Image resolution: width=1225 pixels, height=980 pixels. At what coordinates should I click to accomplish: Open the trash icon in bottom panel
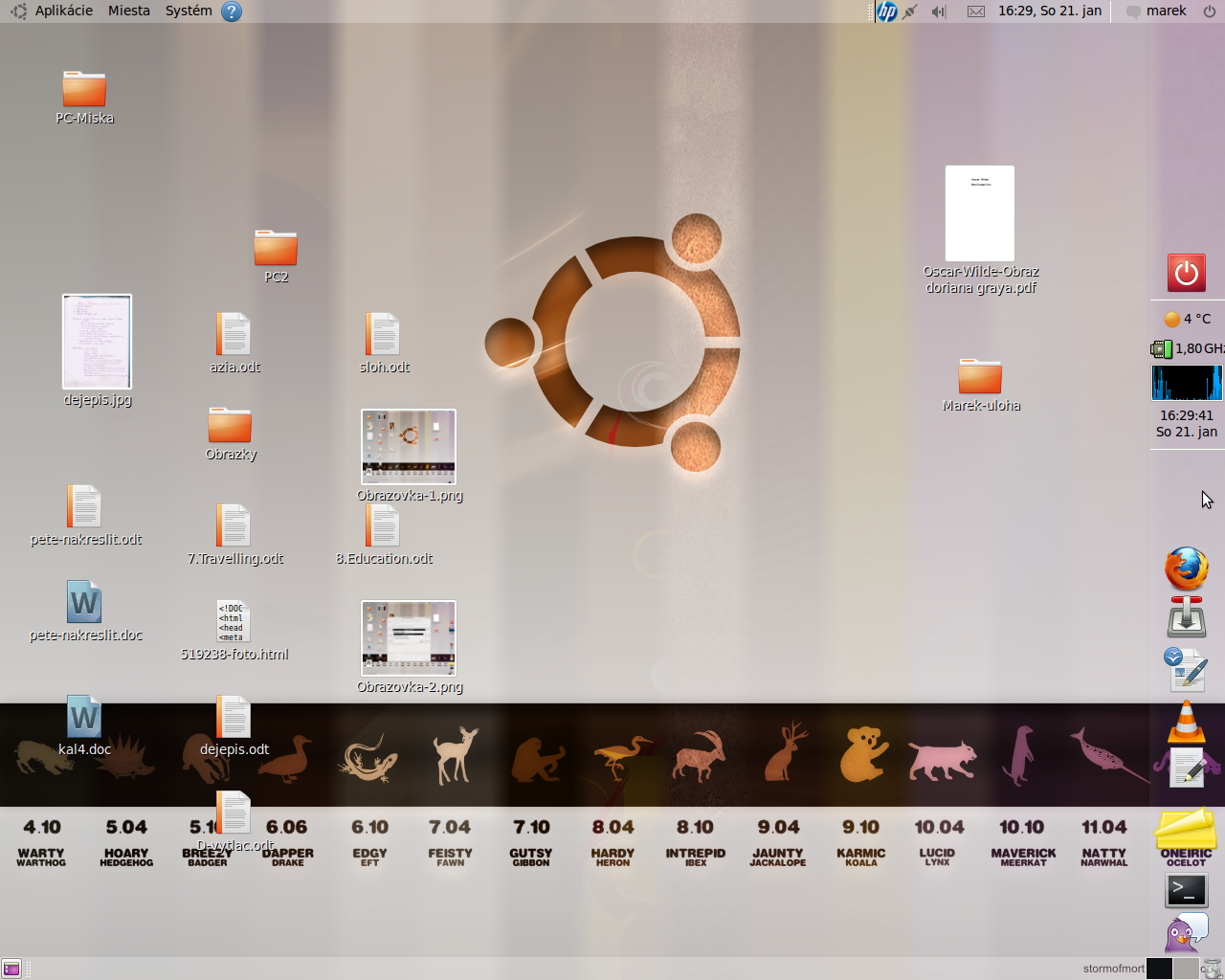tap(1214, 969)
